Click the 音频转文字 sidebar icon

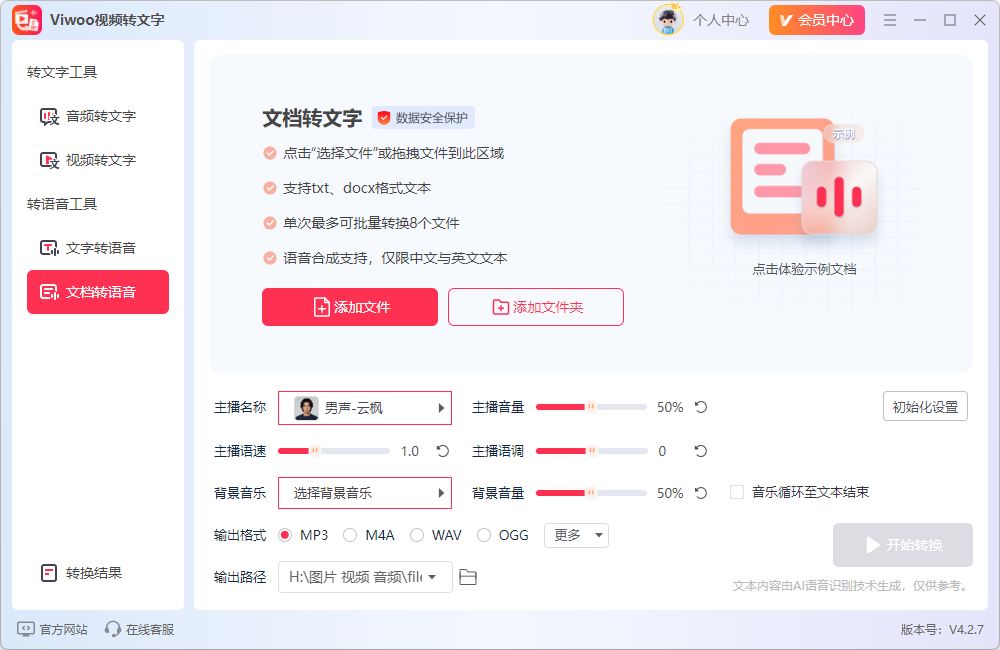click(x=49, y=117)
